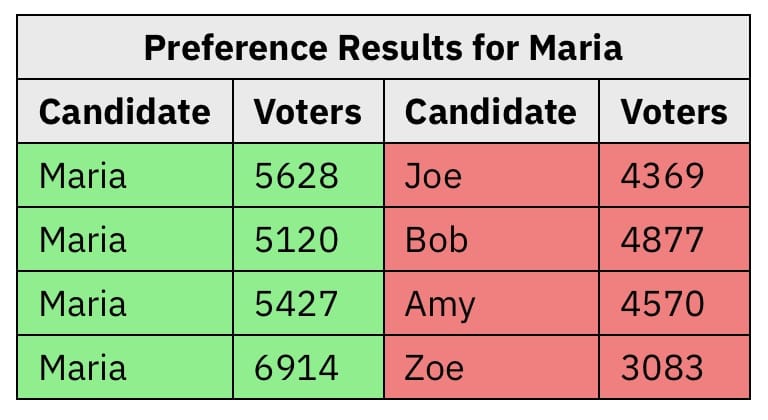Click the Maria cell beside 5120
The width and height of the screenshot is (768, 420).
click(125, 240)
